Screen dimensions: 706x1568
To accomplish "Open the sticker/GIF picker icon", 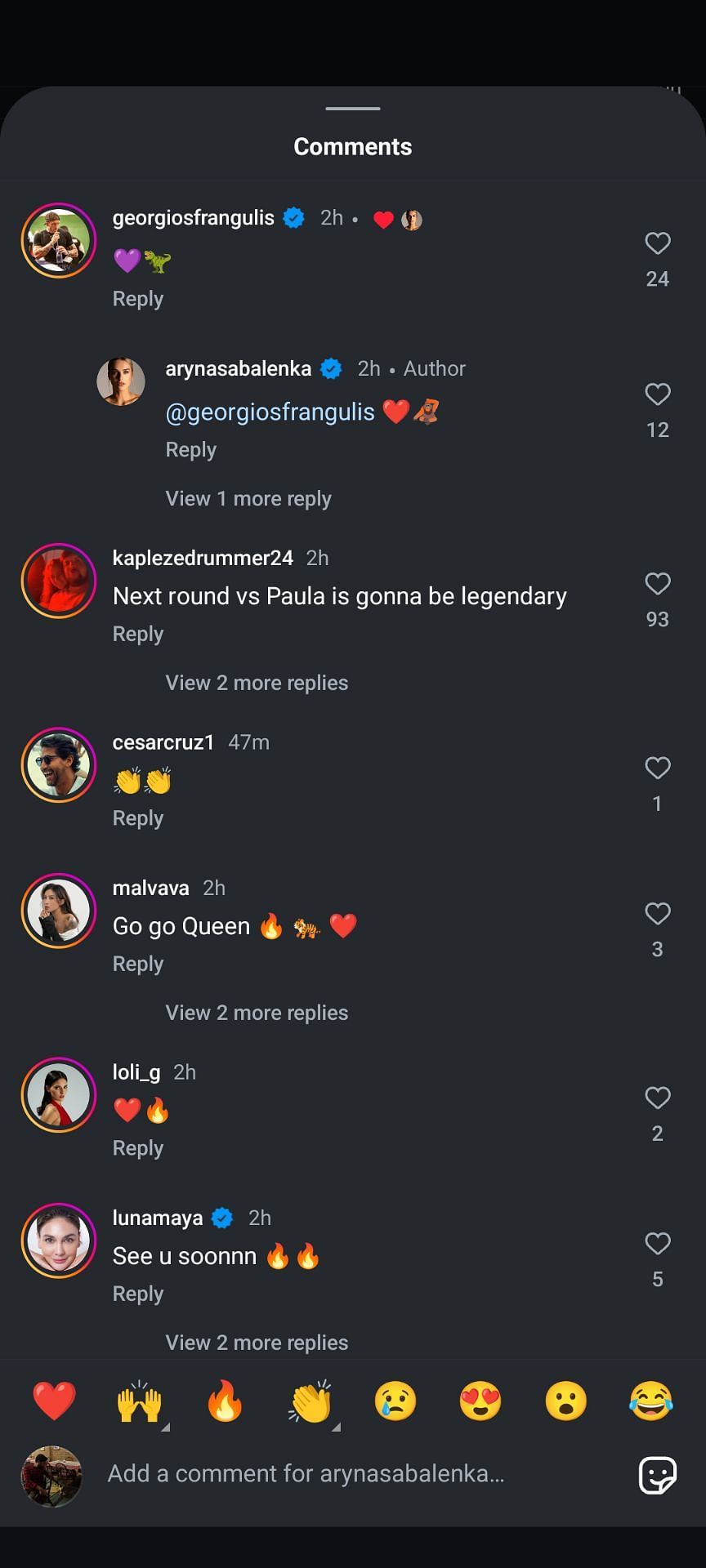I will pos(657,1474).
